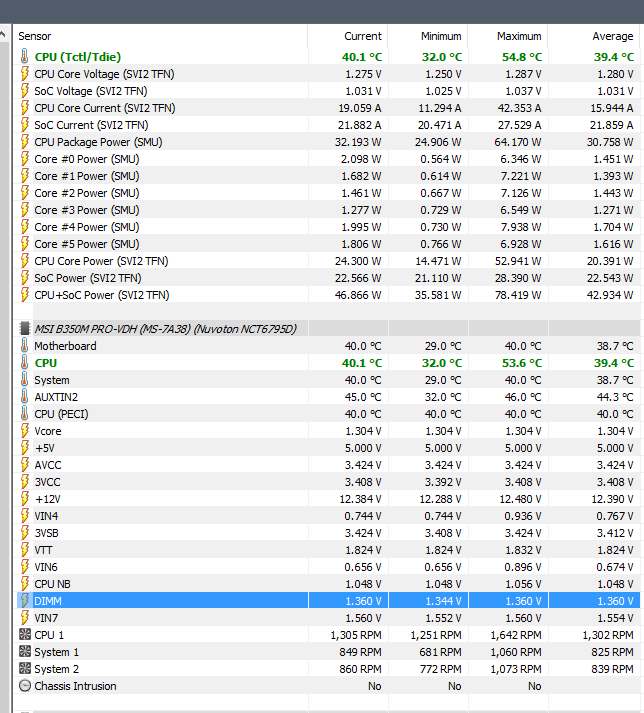This screenshot has height=713, width=644.
Task: Select the CPU Core Power (SVI2 TFN) row
Action: click(328, 261)
